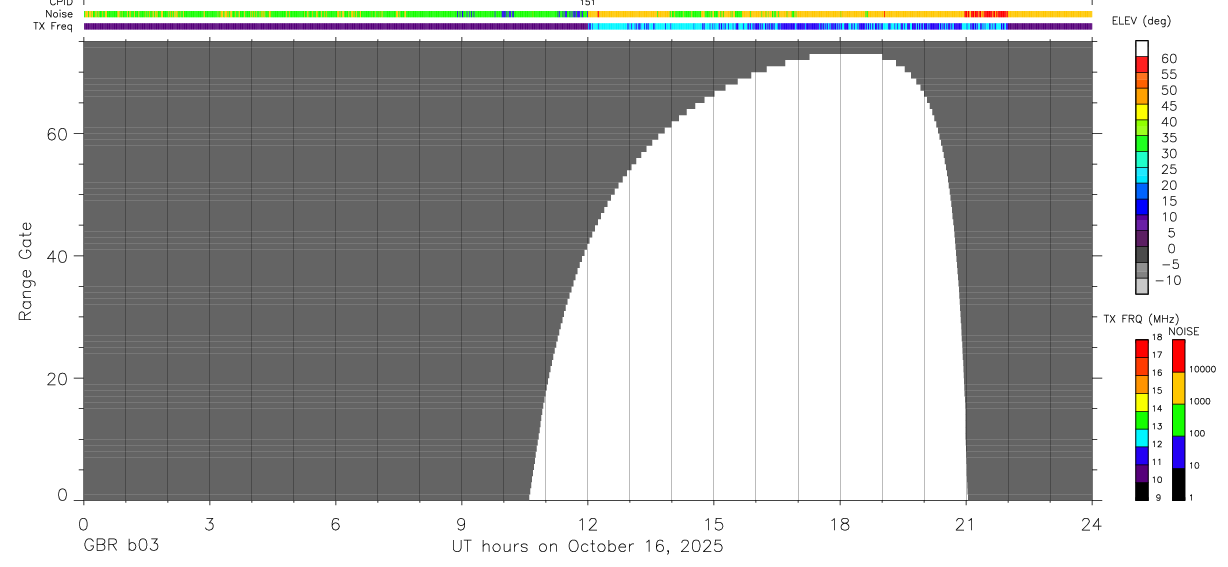Pick the yellow swatch in TX FRQ legend
The width and height of the screenshot is (1228, 567).
1141,402
